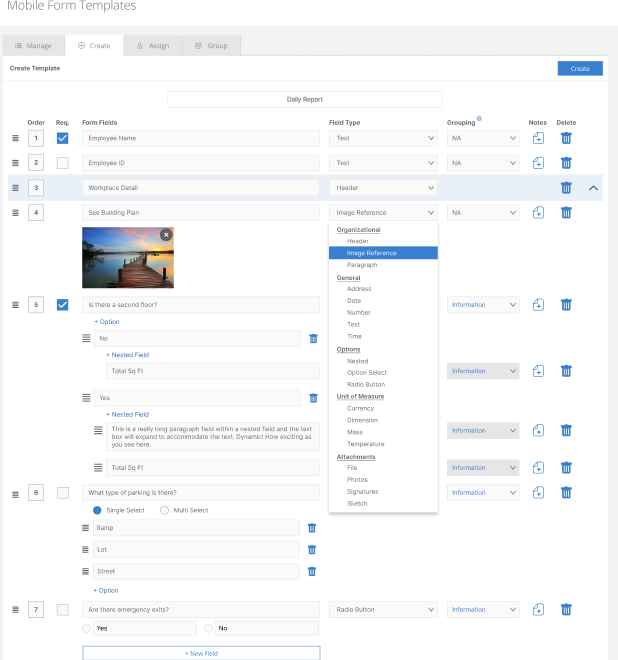Open Grouping dropdown for Employee Name
Image resolution: width=618 pixels, height=660 pixels.
[x=483, y=138]
